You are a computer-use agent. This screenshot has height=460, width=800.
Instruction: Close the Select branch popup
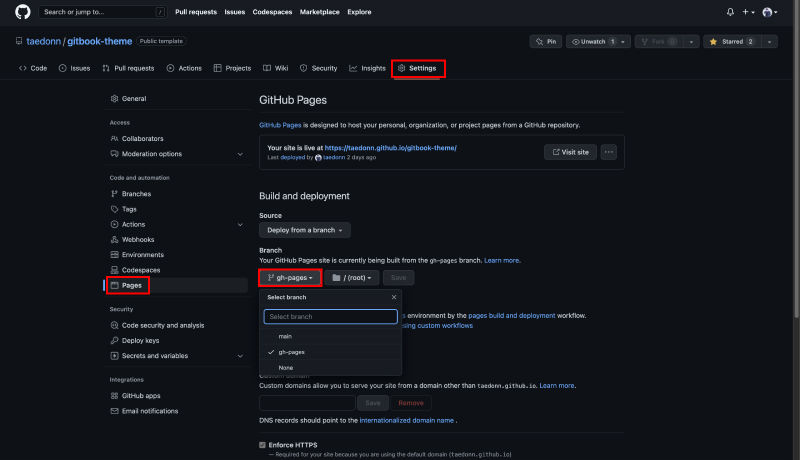394,297
